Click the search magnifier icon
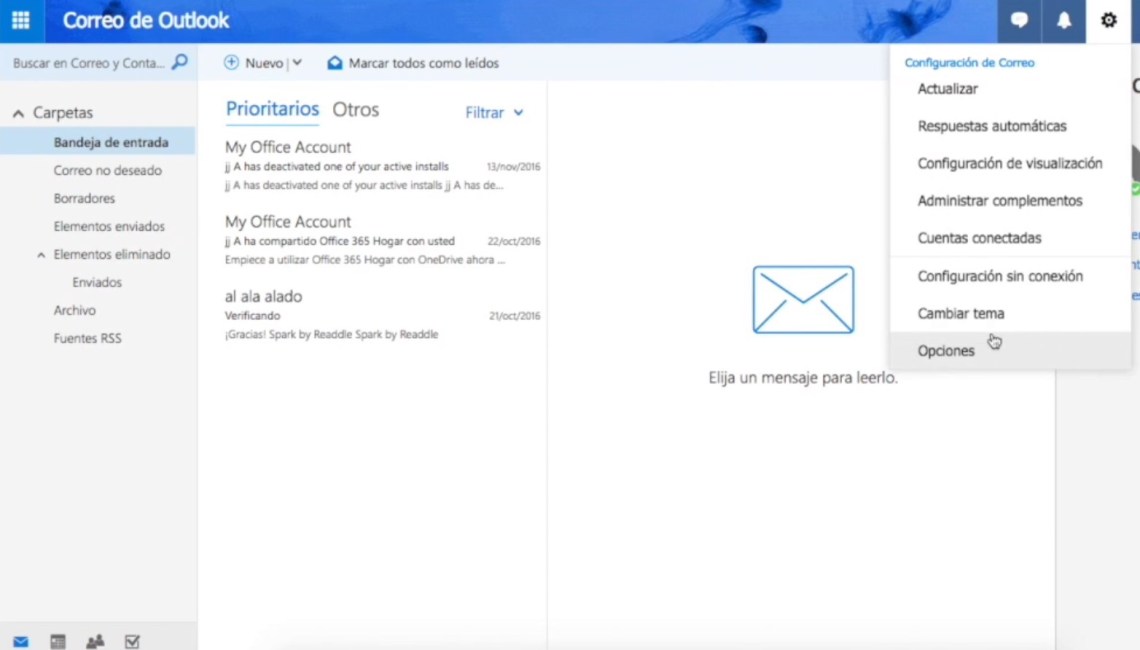The height and width of the screenshot is (650, 1140). [179, 62]
